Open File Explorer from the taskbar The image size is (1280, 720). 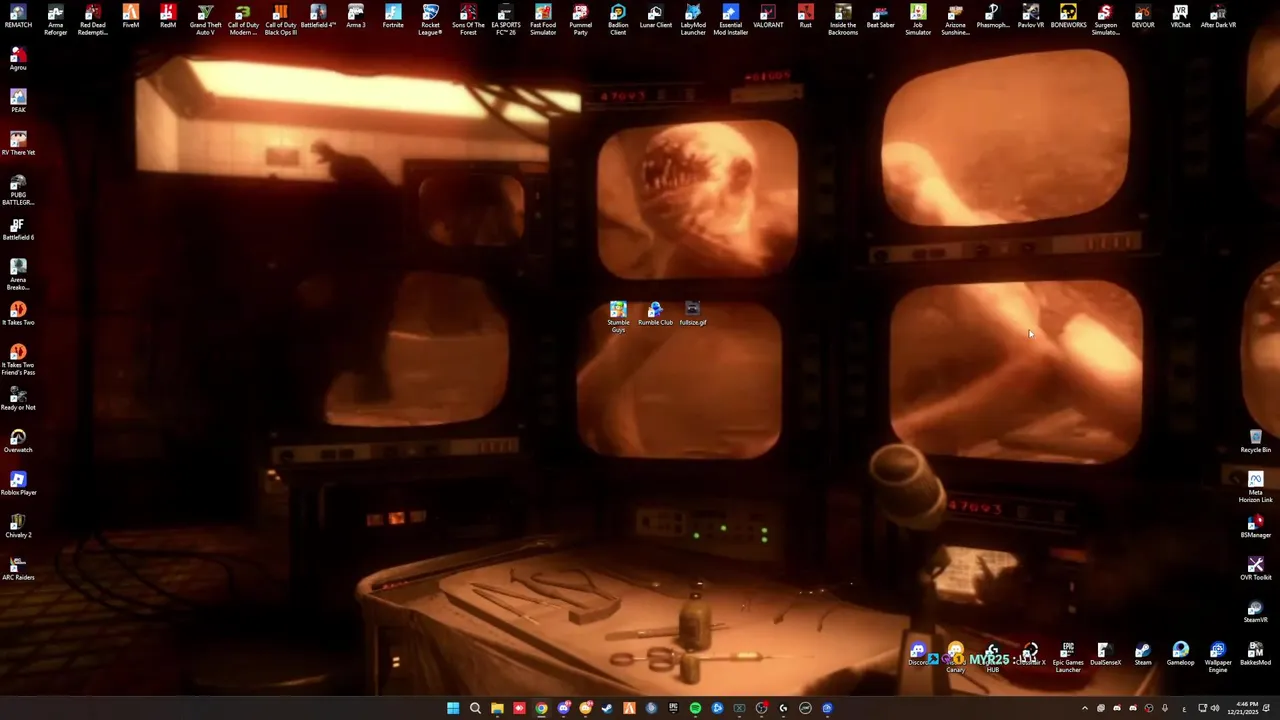pos(497,708)
